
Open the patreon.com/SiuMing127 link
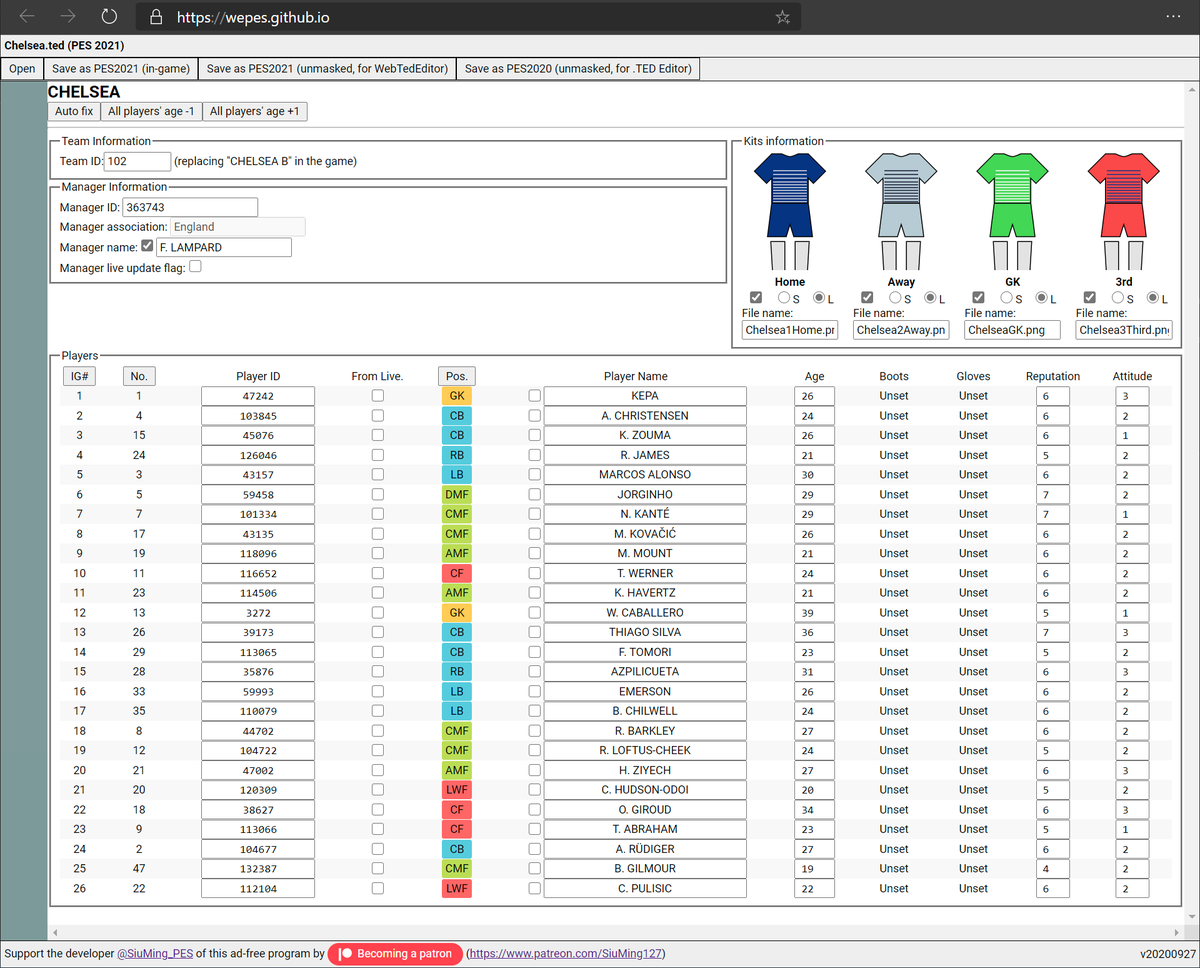pyautogui.click(x=566, y=954)
